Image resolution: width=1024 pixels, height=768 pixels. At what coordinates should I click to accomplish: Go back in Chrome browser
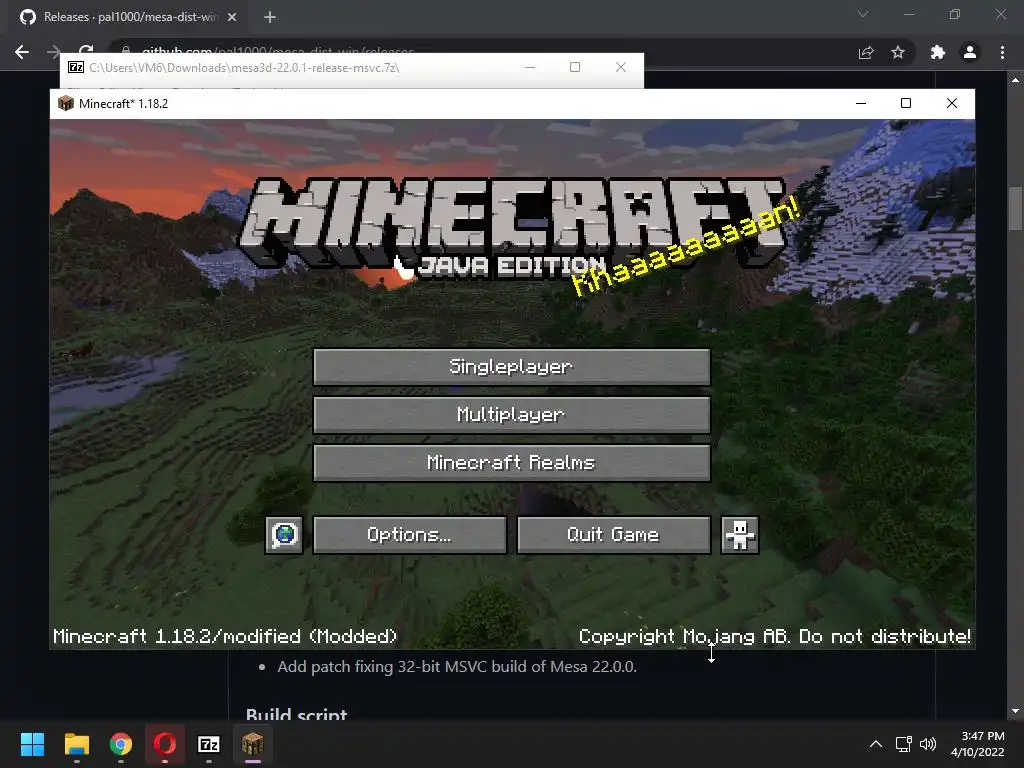(22, 52)
